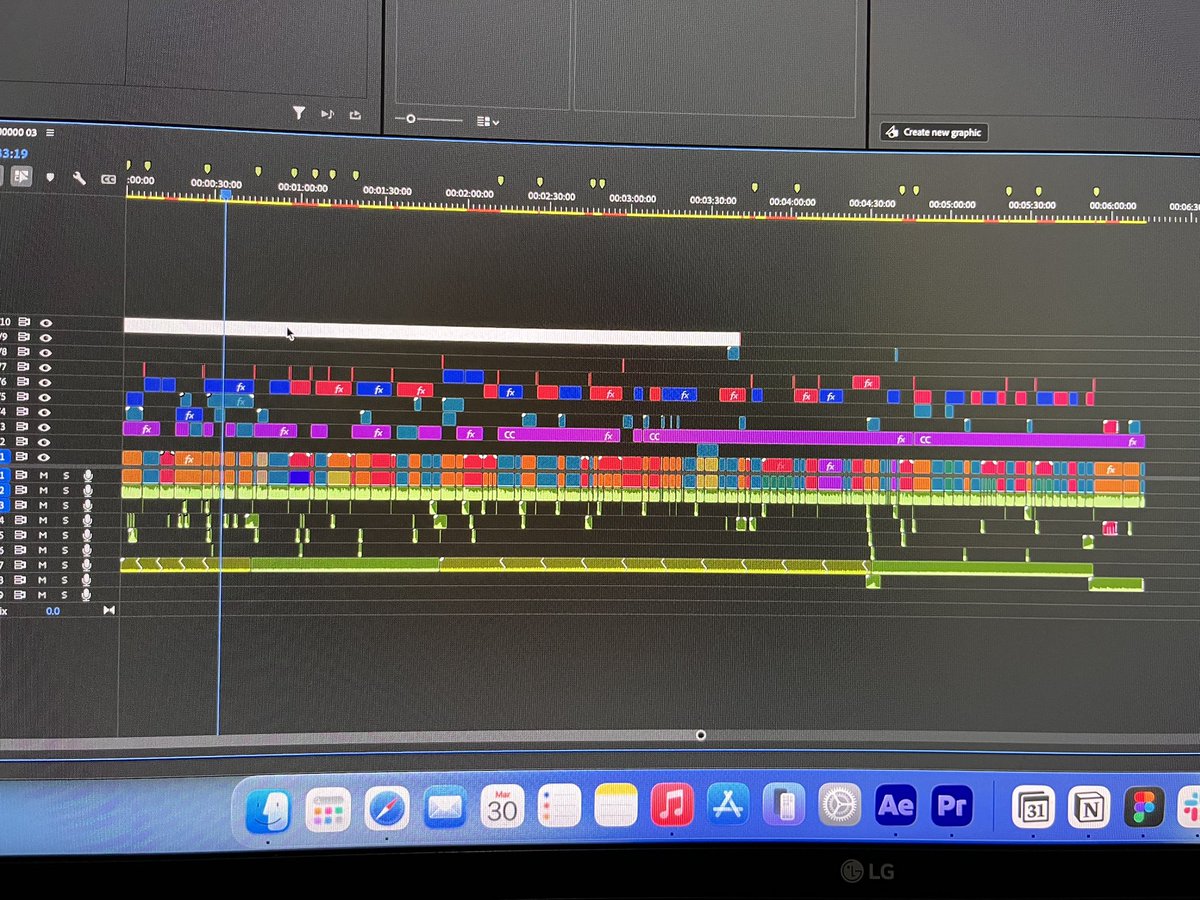Click the voice-over microphone on audio track 9
Screen dimensions: 1200x900
pyautogui.click(x=87, y=595)
